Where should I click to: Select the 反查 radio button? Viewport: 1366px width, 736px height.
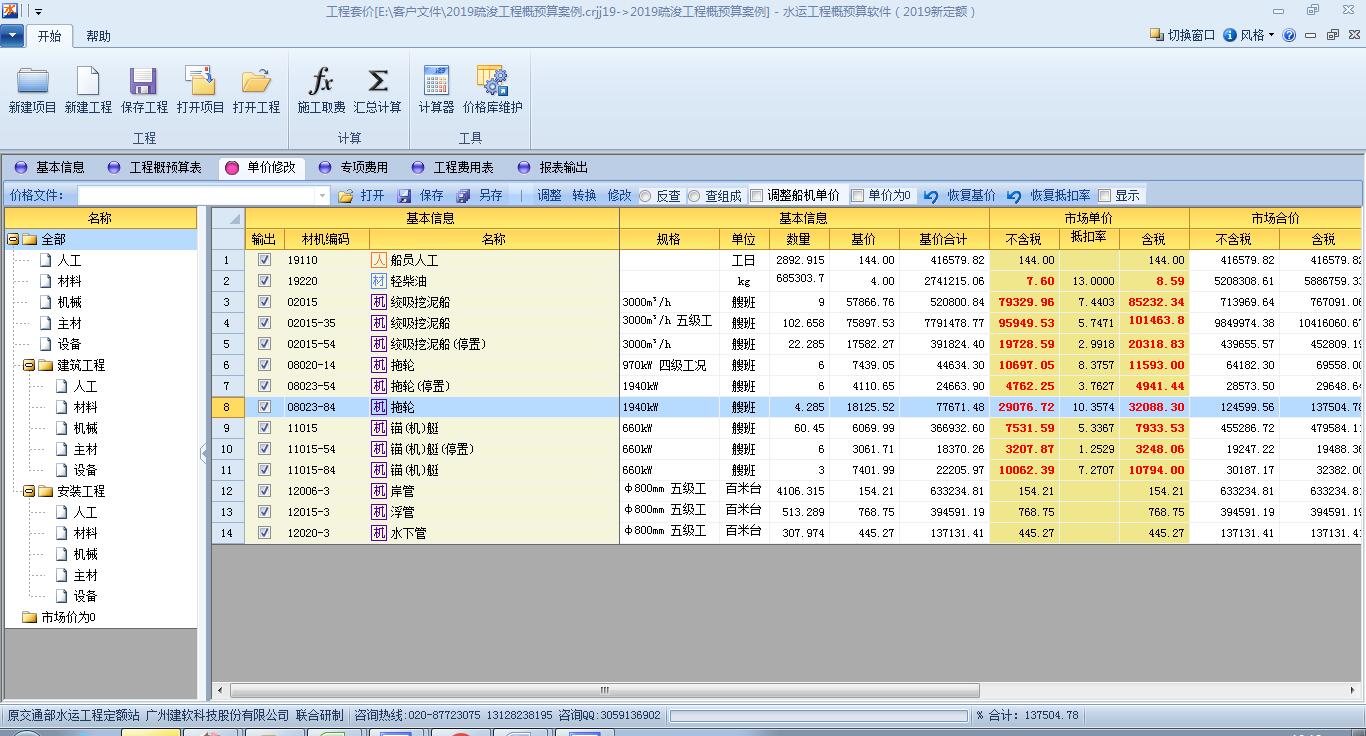(x=645, y=196)
